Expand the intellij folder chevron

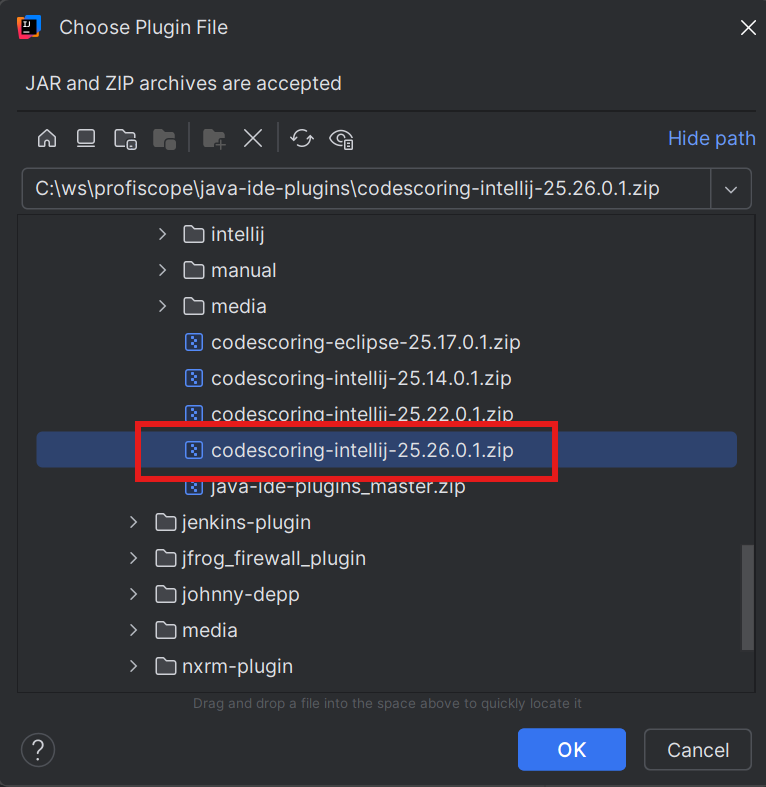tap(162, 234)
